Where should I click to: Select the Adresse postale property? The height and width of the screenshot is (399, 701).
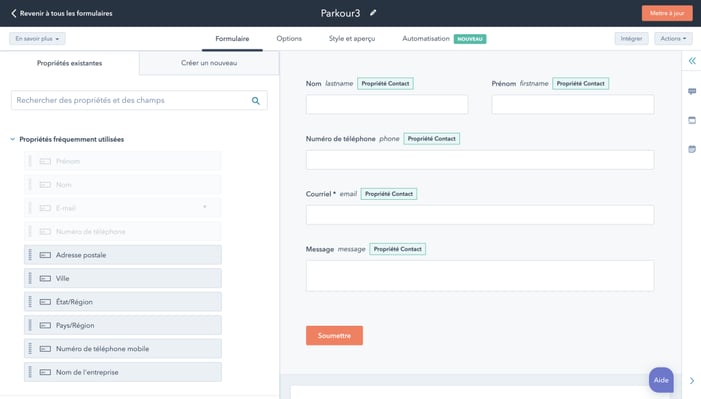pos(123,255)
